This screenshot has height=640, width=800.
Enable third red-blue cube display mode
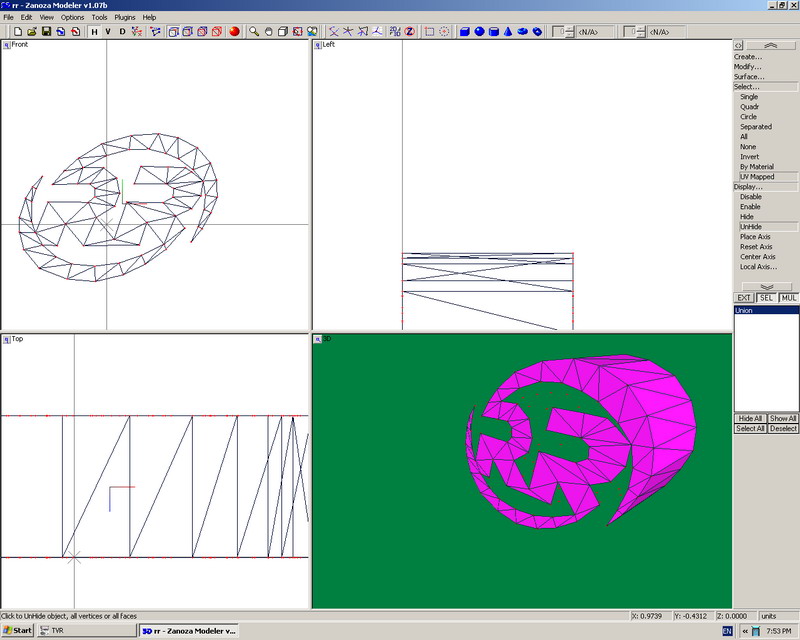[x=202, y=32]
